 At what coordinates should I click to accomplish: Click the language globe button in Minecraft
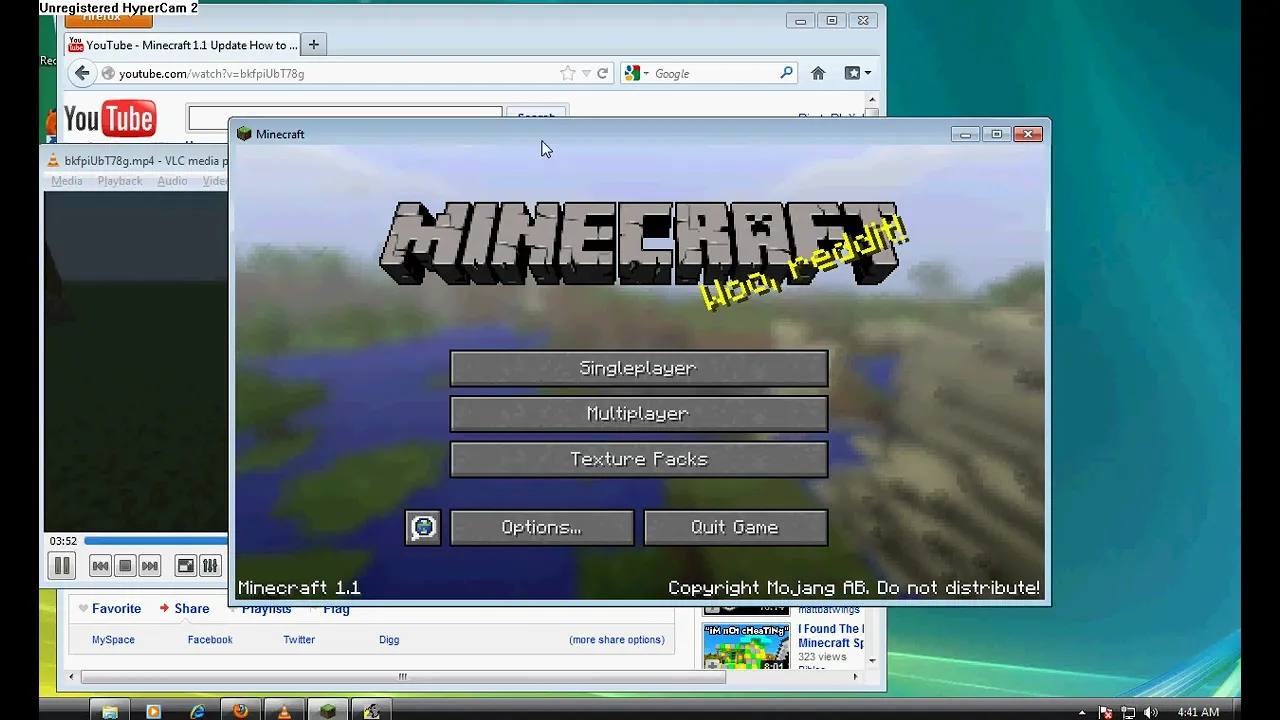pyautogui.click(x=423, y=527)
